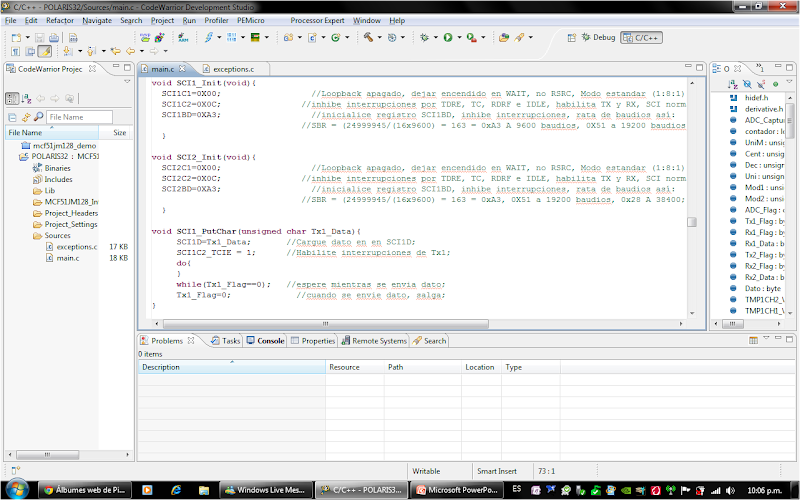
Task: Switch to the Debug perspective
Action: (598, 37)
